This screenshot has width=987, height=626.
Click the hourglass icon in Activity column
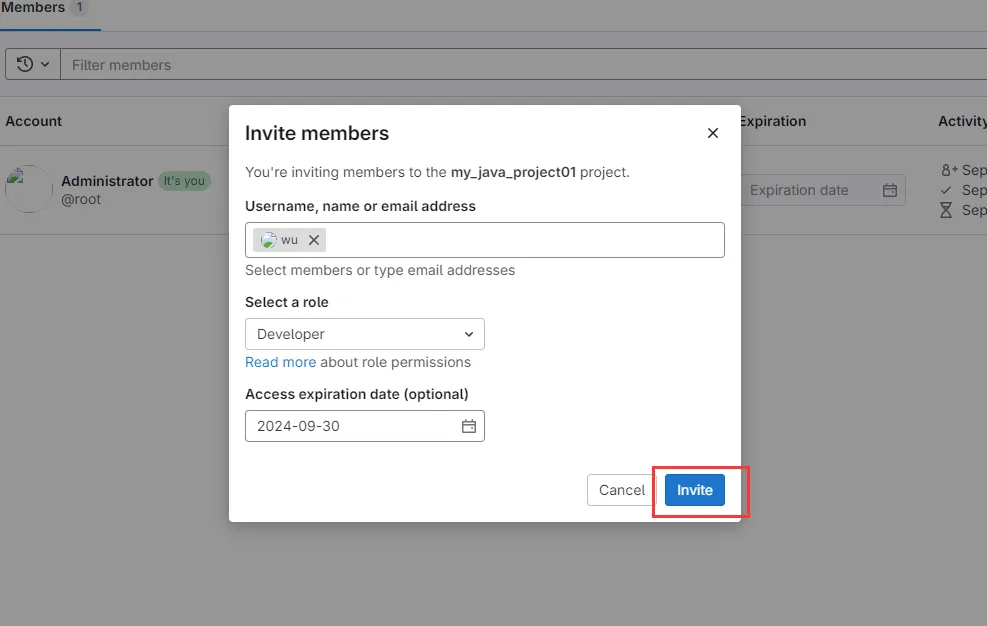pyautogui.click(x=946, y=210)
